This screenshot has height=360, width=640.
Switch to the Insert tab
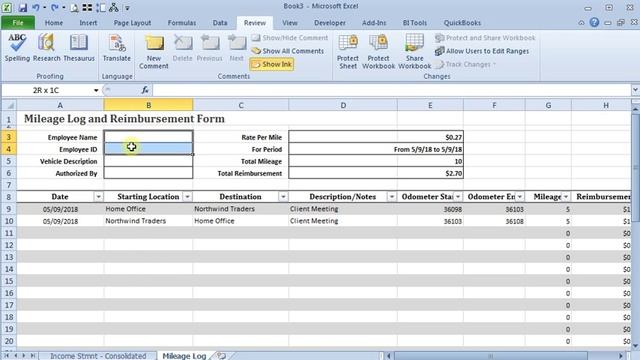[x=88, y=23]
